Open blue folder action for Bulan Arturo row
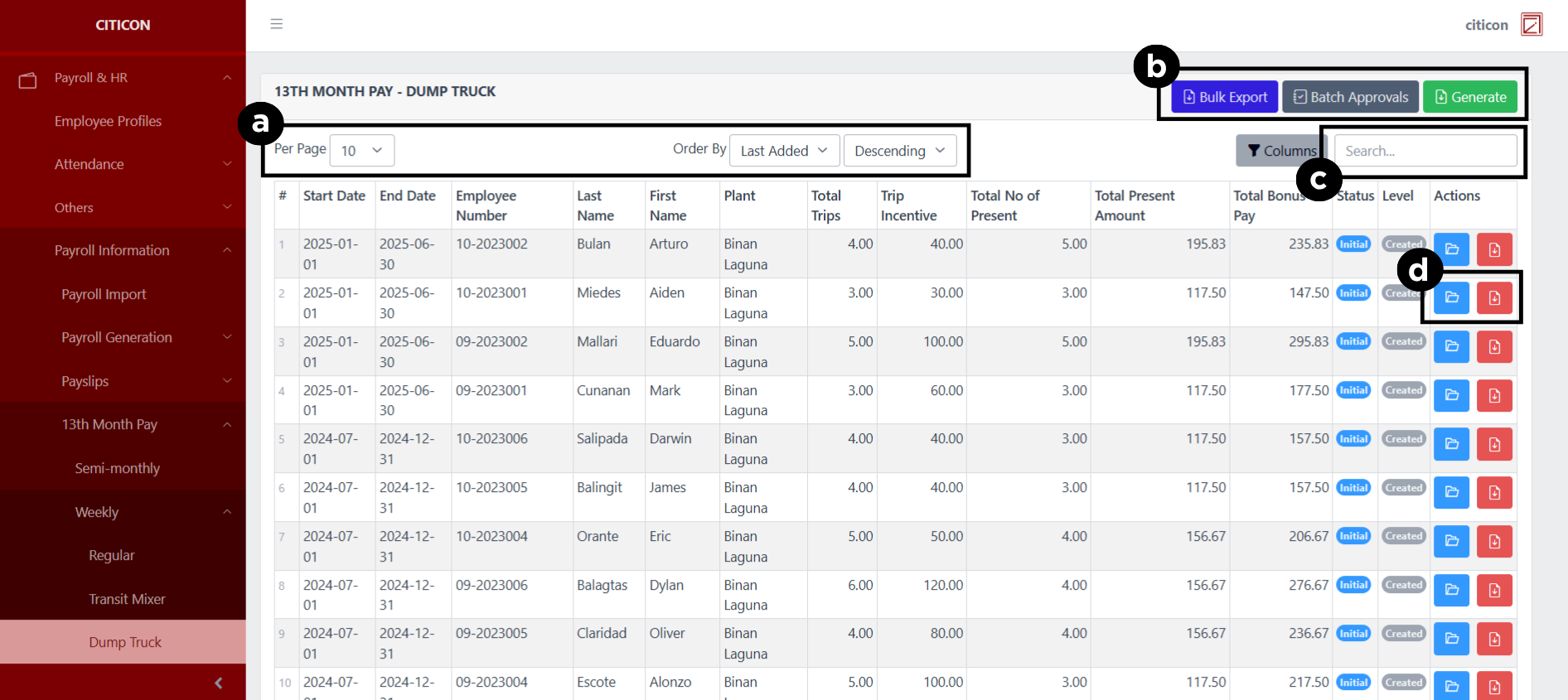 (x=1451, y=249)
